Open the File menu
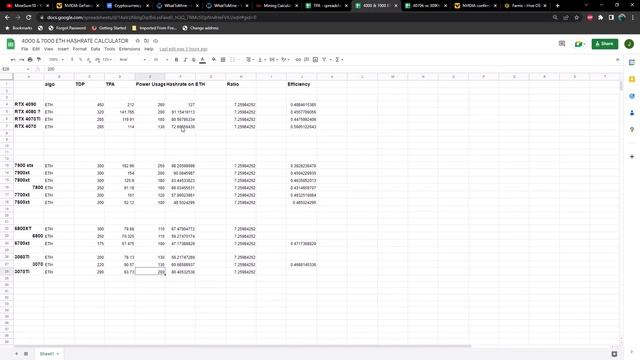 [24, 49]
